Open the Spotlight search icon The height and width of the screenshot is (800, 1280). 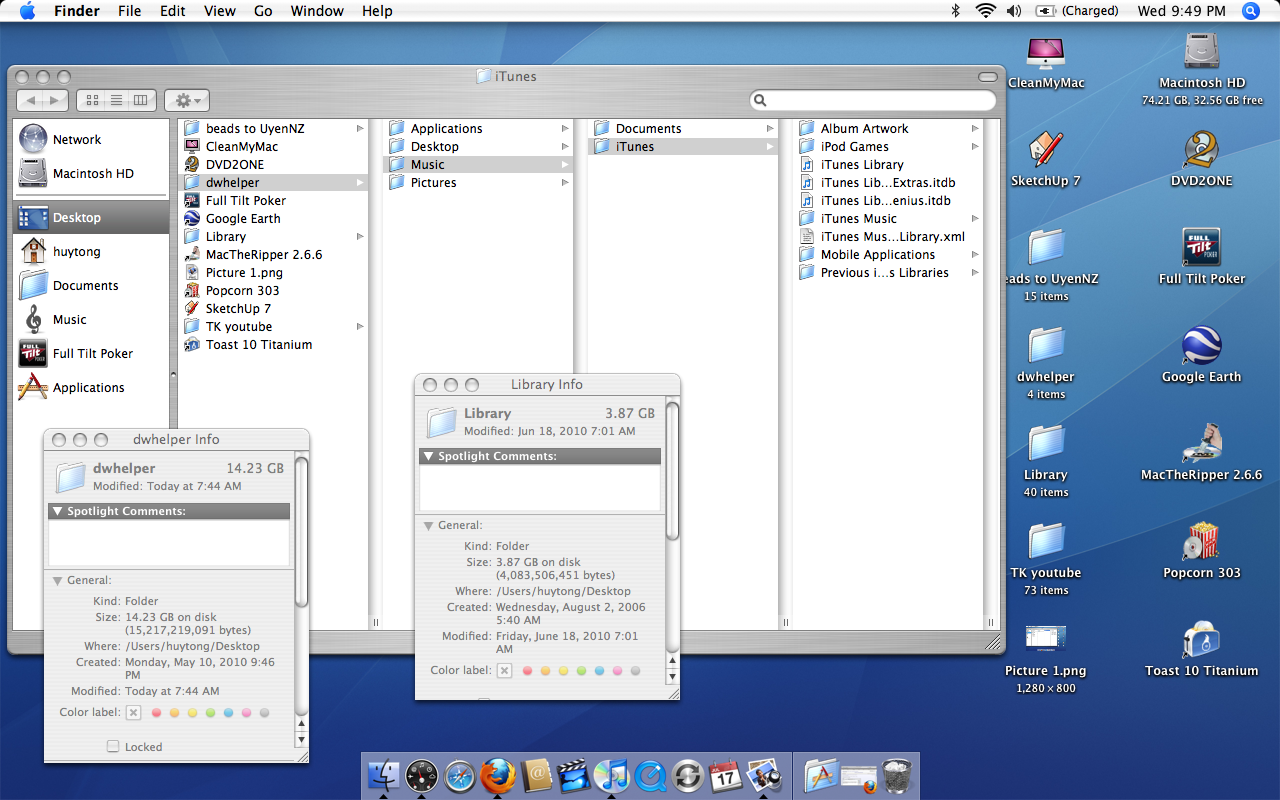click(x=1250, y=11)
